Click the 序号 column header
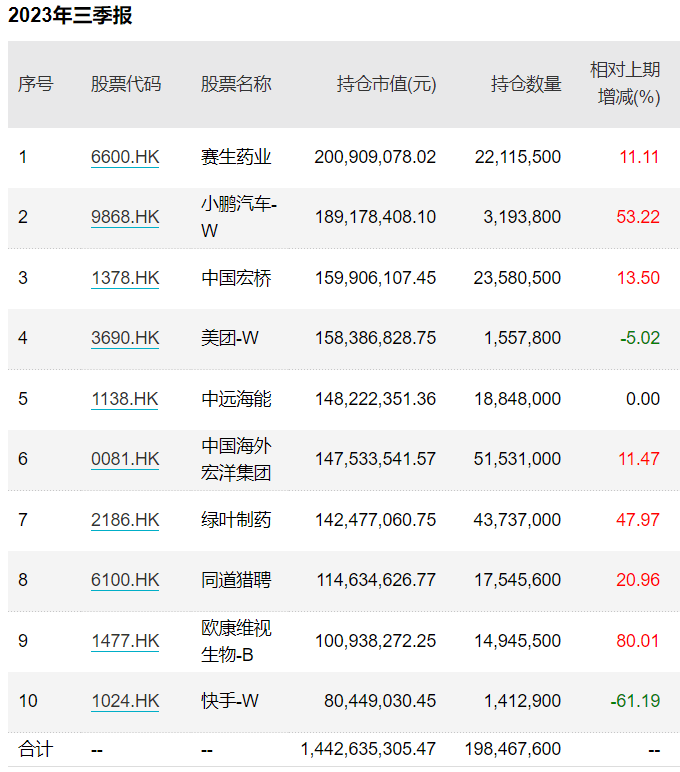Screen dimensions: 680x772 coord(35,84)
